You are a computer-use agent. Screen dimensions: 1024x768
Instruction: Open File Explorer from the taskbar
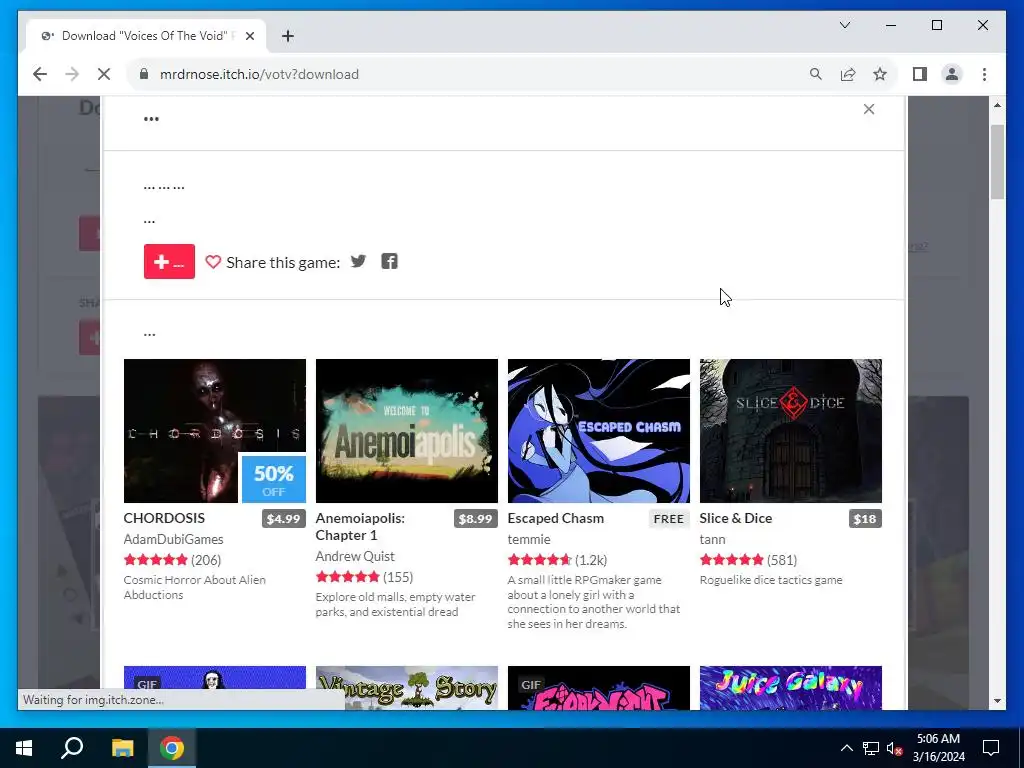click(122, 748)
